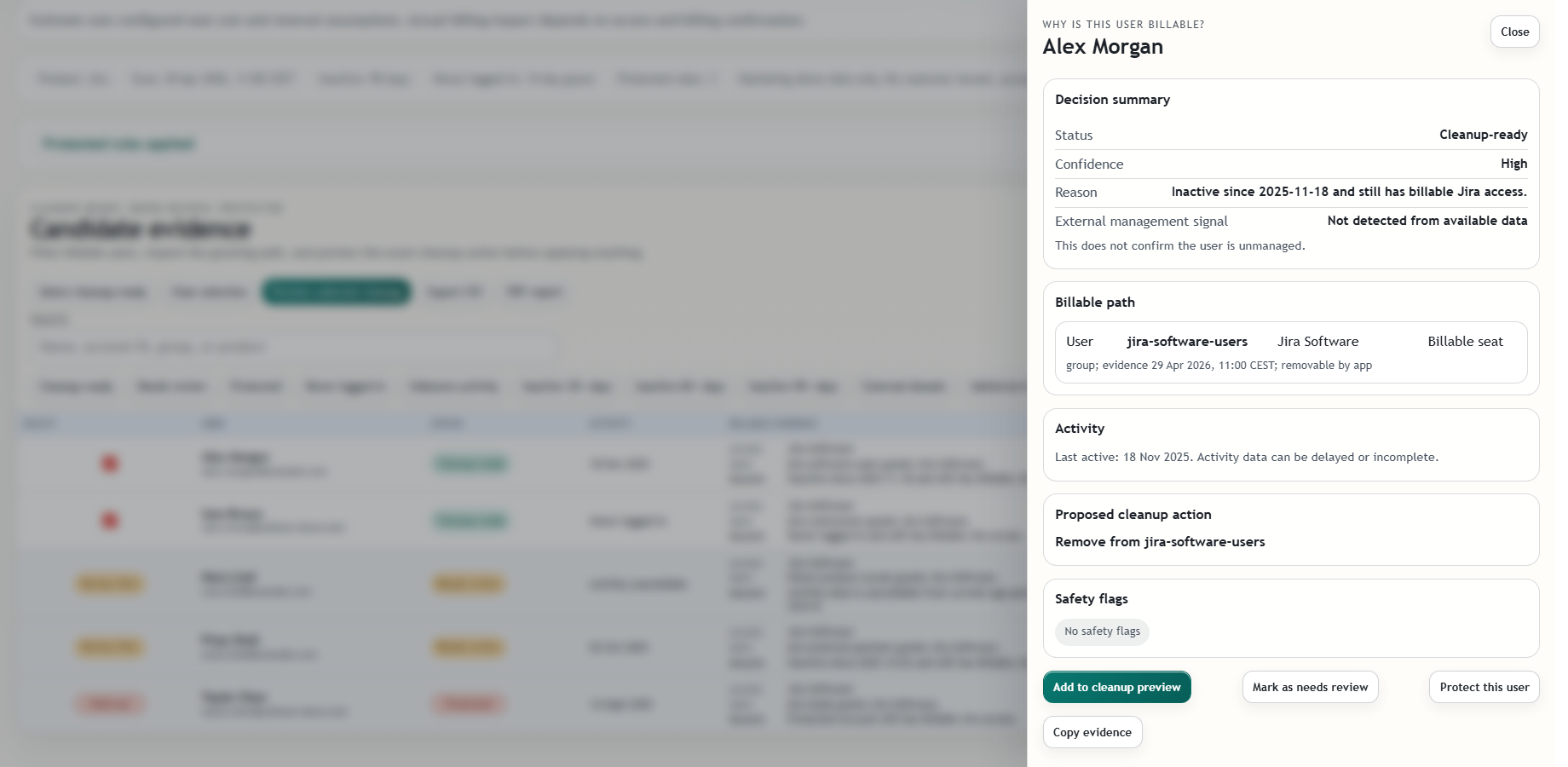Image resolution: width=1568 pixels, height=767 pixels.
Task: Click "Remove from jira-software-users" proposed action
Action: coord(1160,541)
